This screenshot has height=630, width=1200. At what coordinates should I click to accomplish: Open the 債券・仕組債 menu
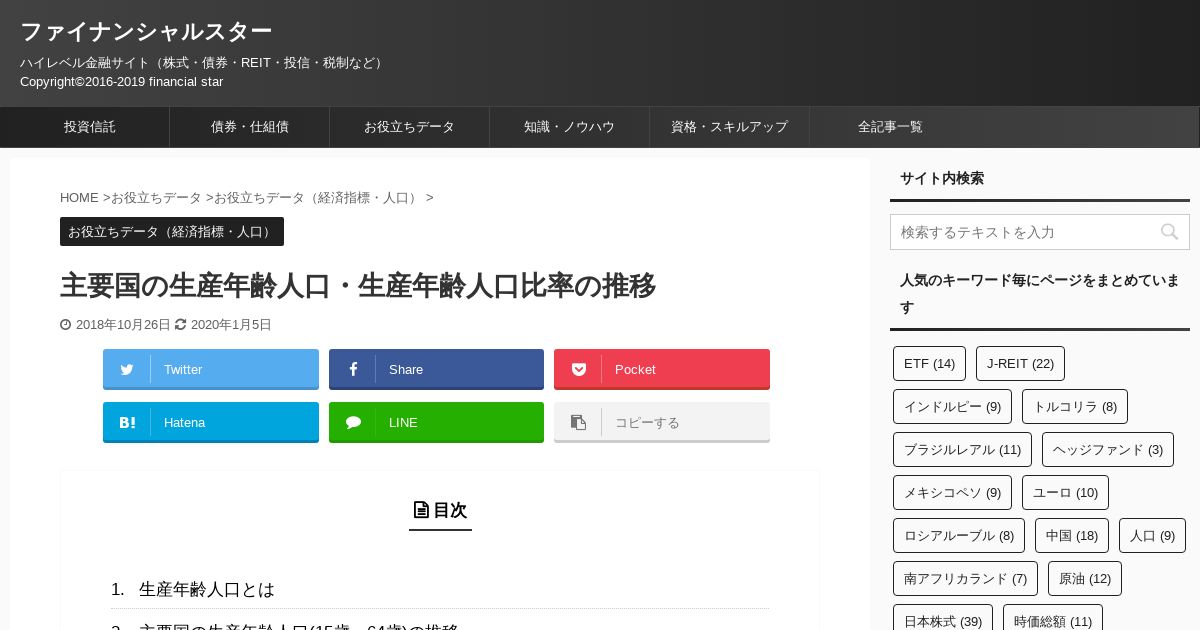[250, 127]
